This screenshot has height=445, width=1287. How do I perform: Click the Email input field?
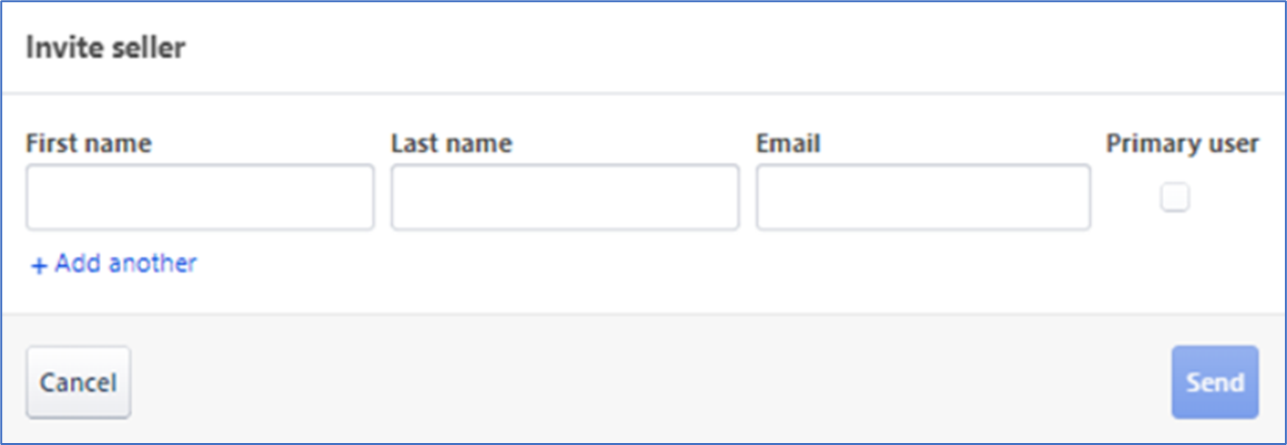click(x=923, y=198)
